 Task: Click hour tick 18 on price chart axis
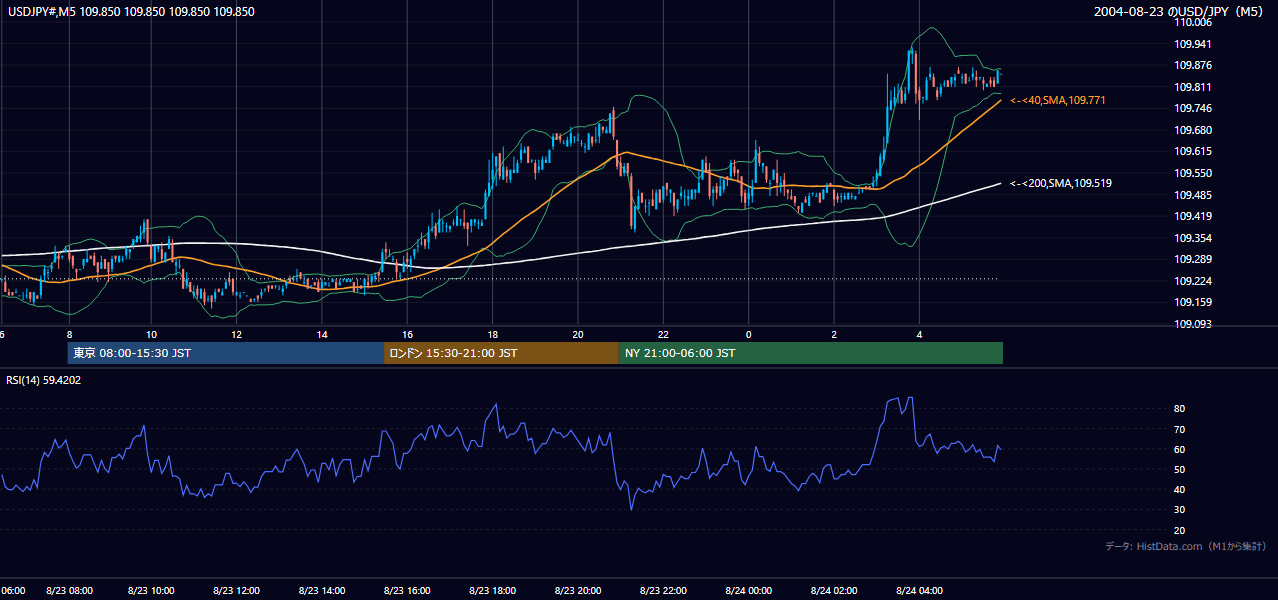tap(492, 334)
